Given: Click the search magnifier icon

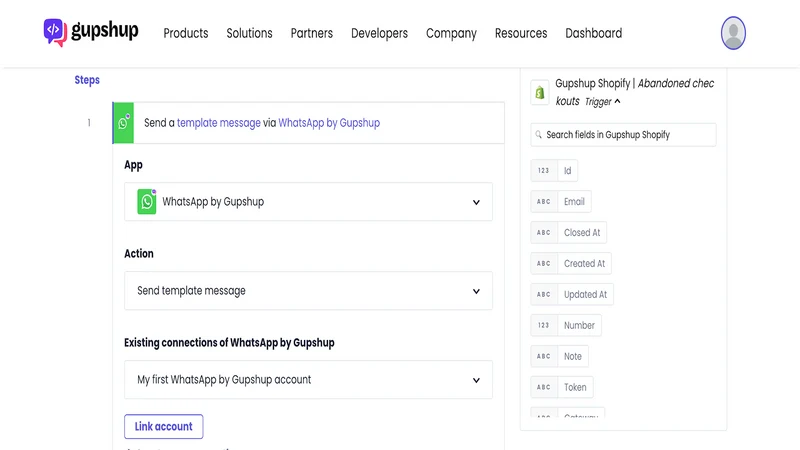Looking at the screenshot, I should (x=538, y=135).
